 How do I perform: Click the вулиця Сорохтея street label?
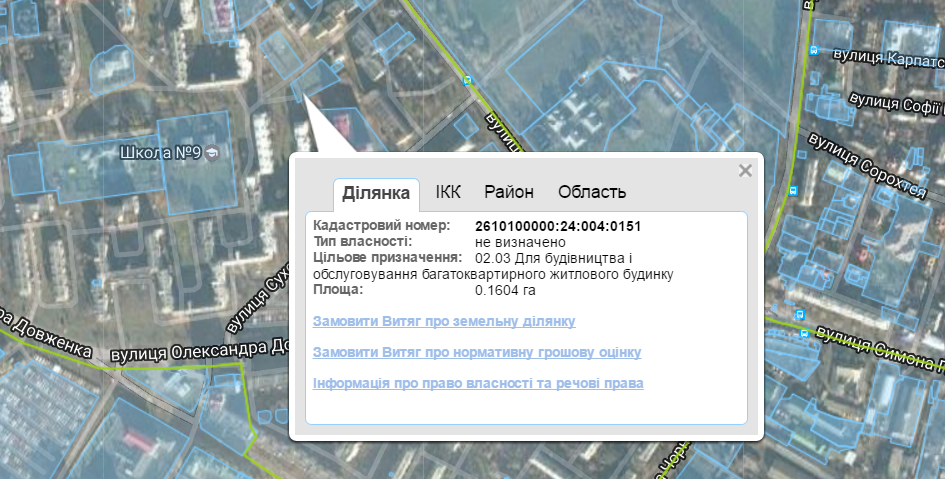(x=869, y=165)
